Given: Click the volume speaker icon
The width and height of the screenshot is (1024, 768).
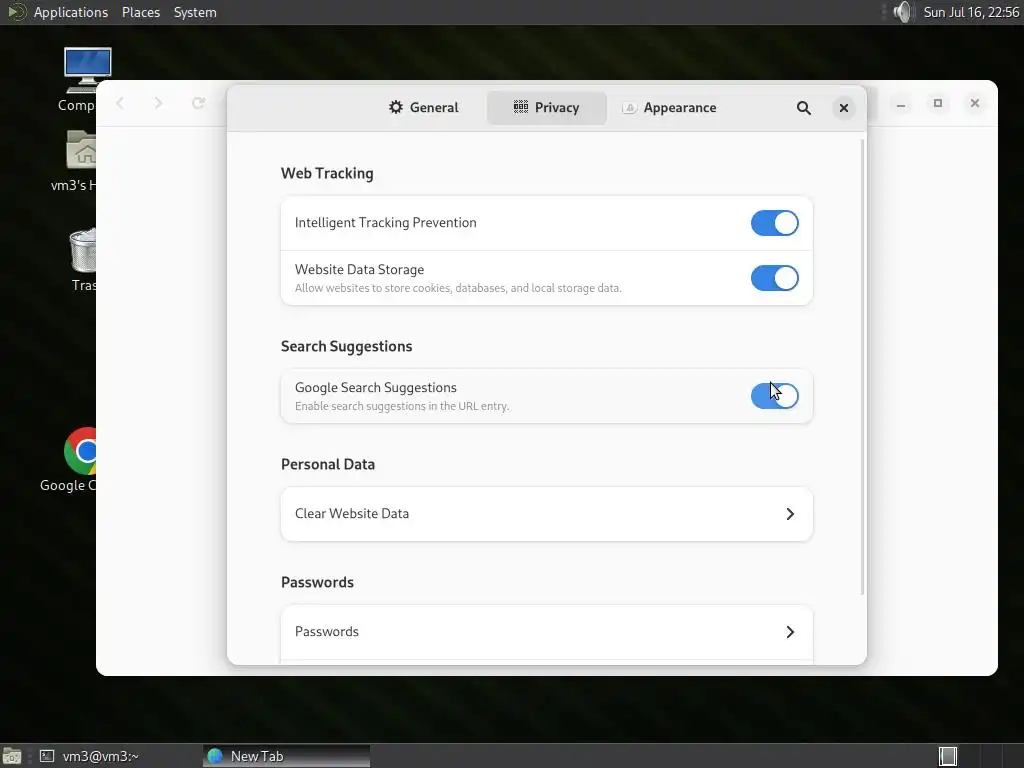Looking at the screenshot, I should click(x=902, y=12).
